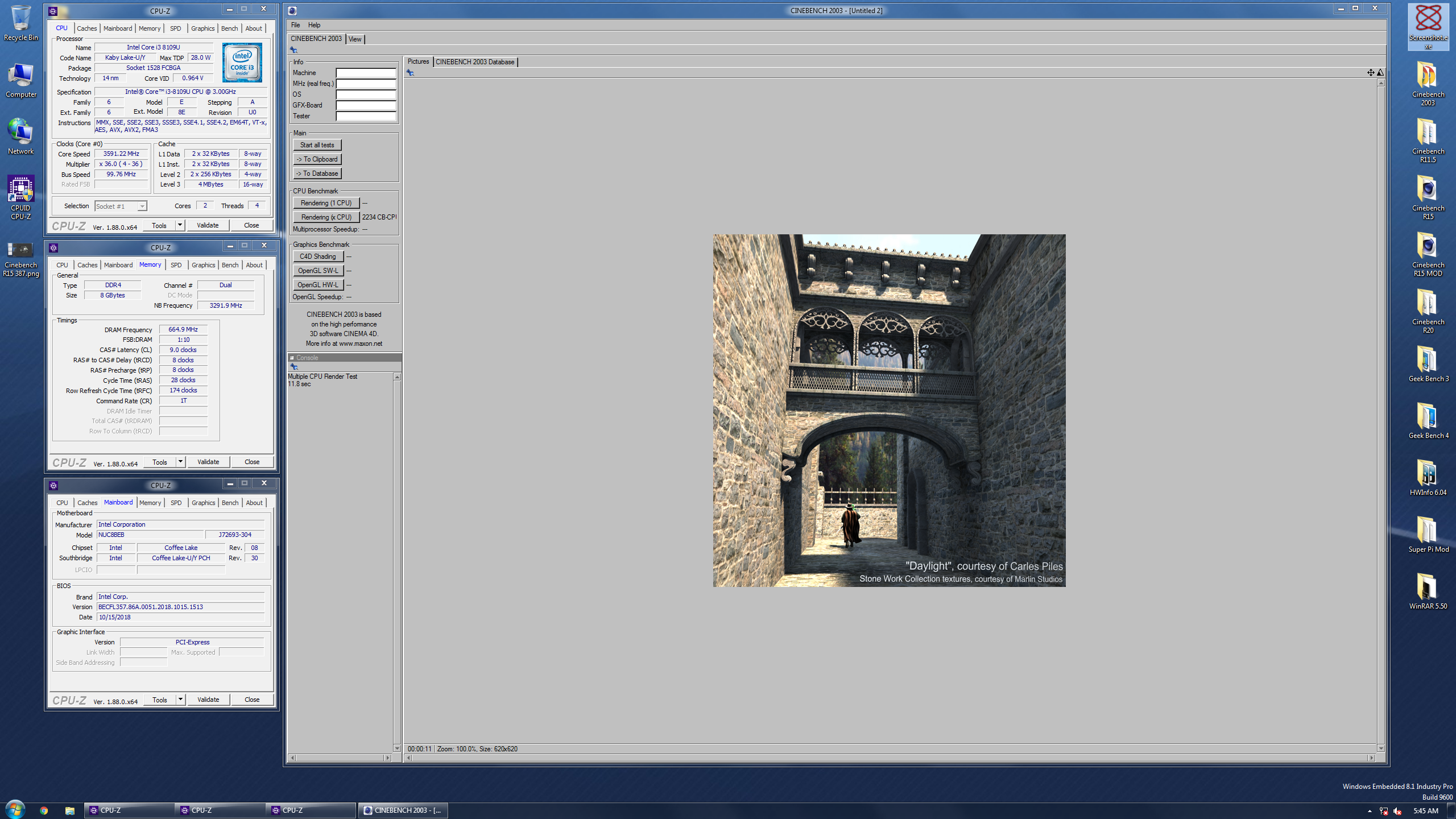This screenshot has height=819, width=1456.
Task: Click the move-view cross arrows icon
Action: (x=1371, y=72)
